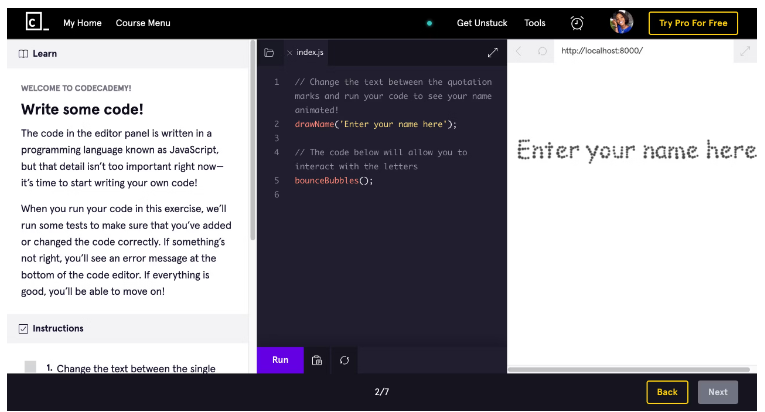Click the preview horizontal scrollbar

(x=628, y=370)
